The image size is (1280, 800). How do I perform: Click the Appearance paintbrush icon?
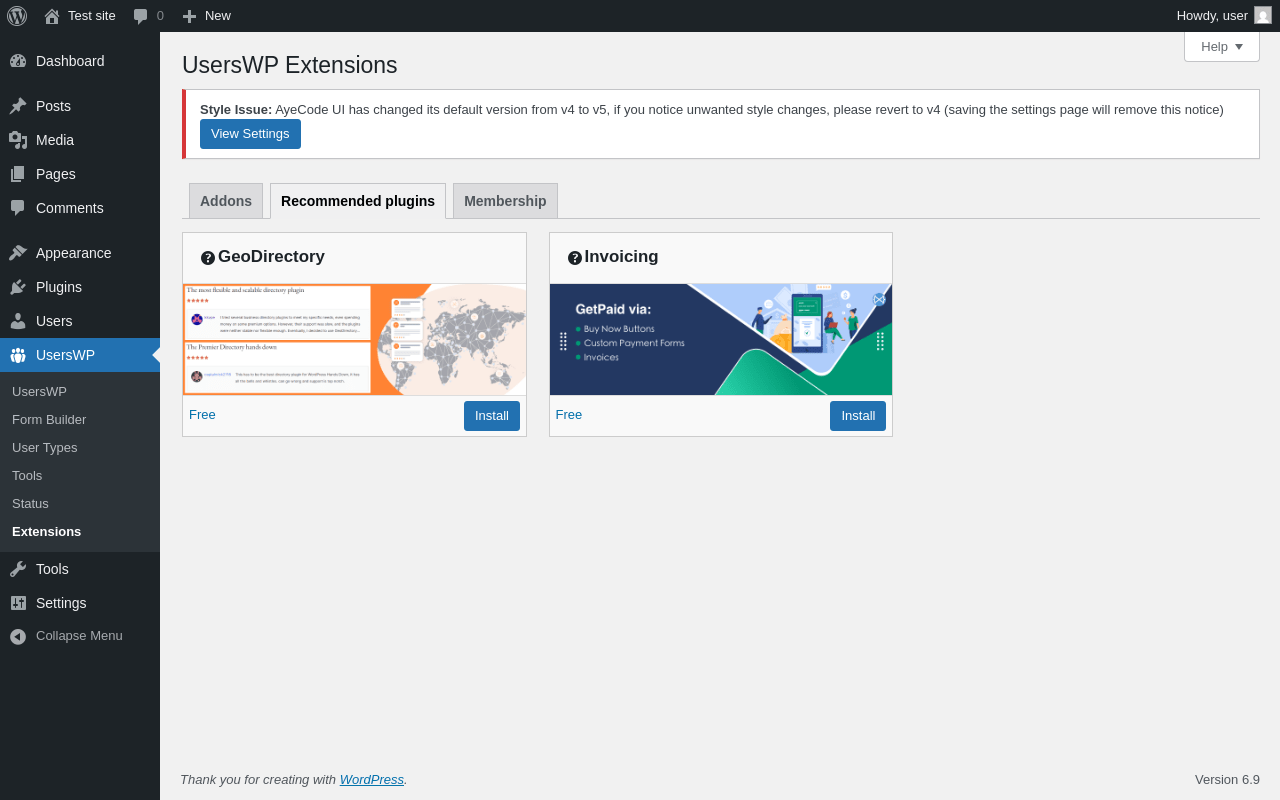[18, 253]
